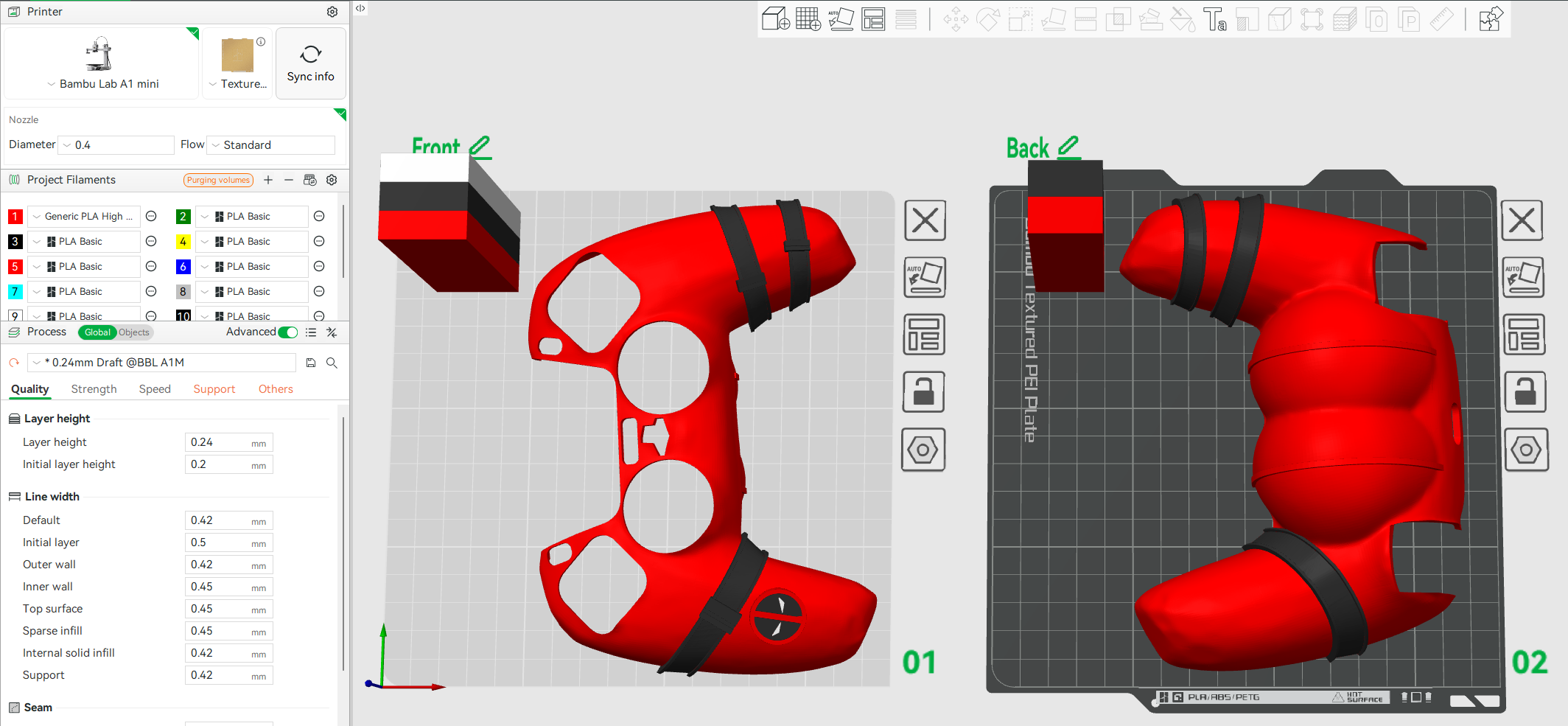
Task: Click the Sparse infill line width field
Action: 228,631
